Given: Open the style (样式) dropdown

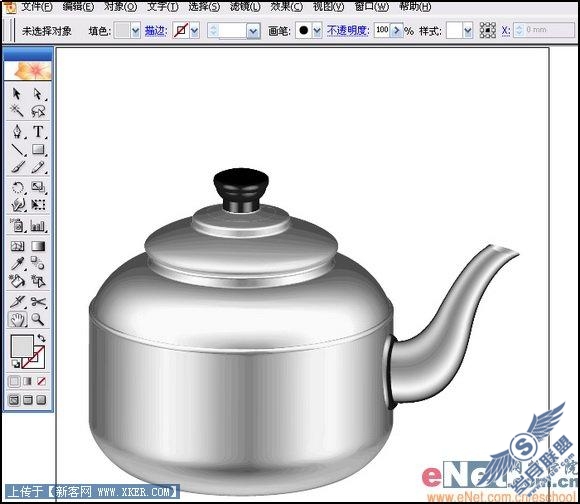Looking at the screenshot, I should tap(468, 31).
